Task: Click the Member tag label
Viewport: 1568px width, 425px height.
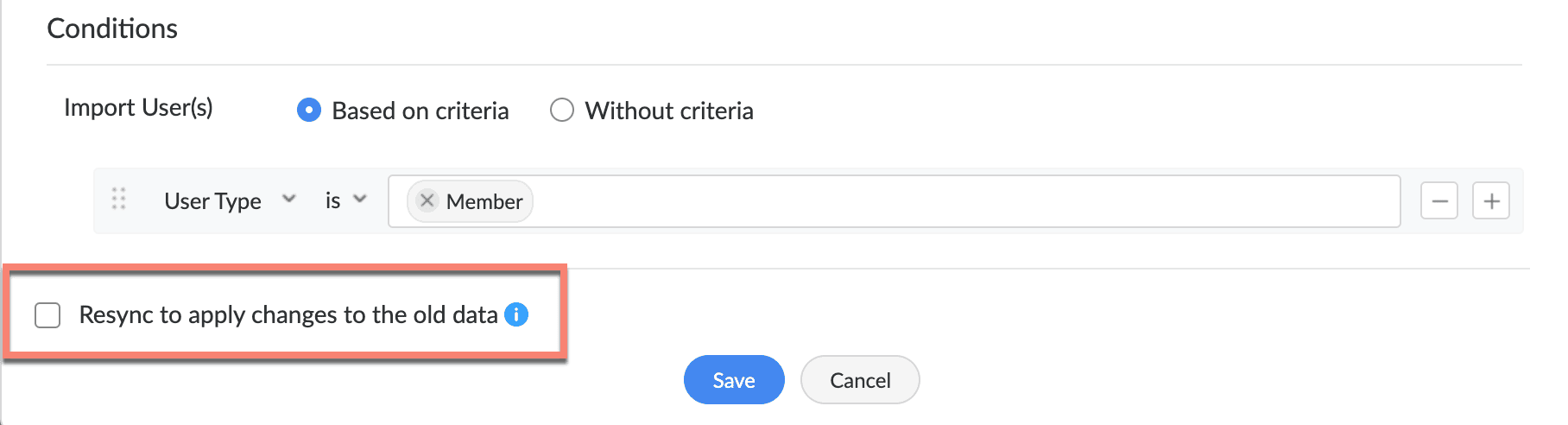Action: (484, 201)
